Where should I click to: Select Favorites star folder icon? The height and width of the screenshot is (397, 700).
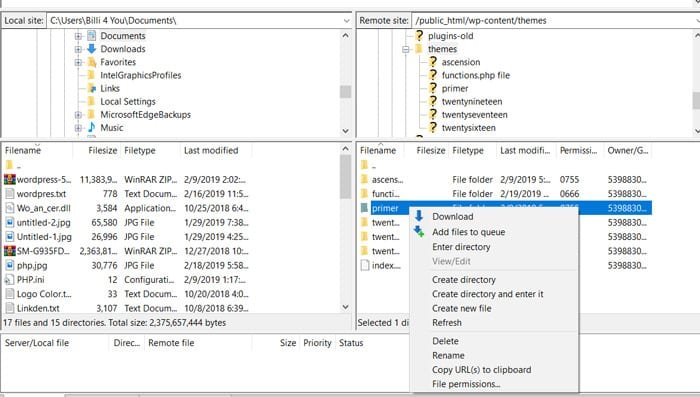92,62
